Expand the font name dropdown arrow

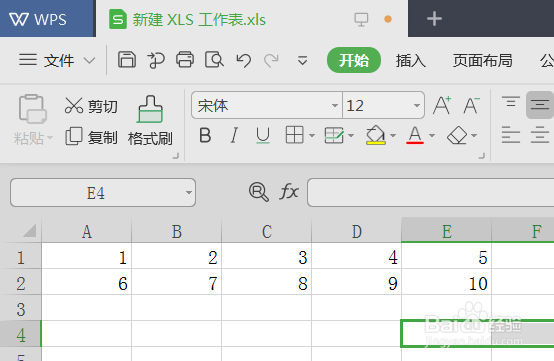pos(335,105)
